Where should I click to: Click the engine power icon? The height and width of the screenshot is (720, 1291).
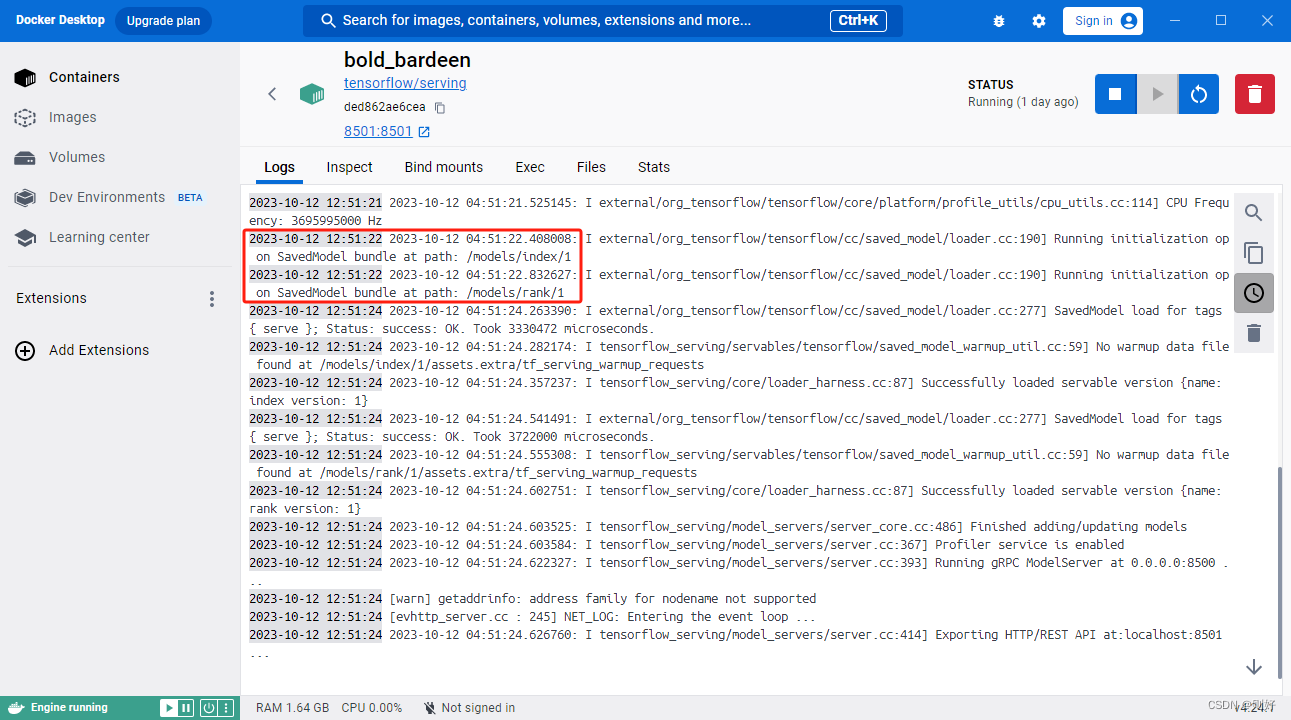[x=208, y=708]
